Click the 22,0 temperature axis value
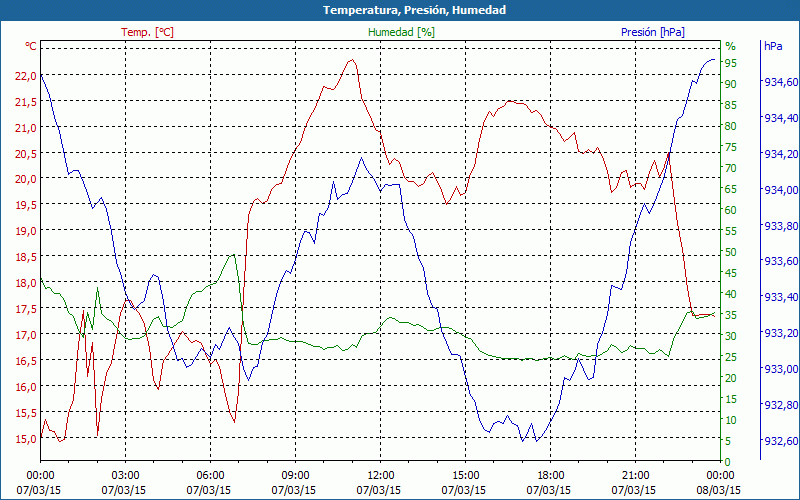The height and width of the screenshot is (500, 800). 26,76
